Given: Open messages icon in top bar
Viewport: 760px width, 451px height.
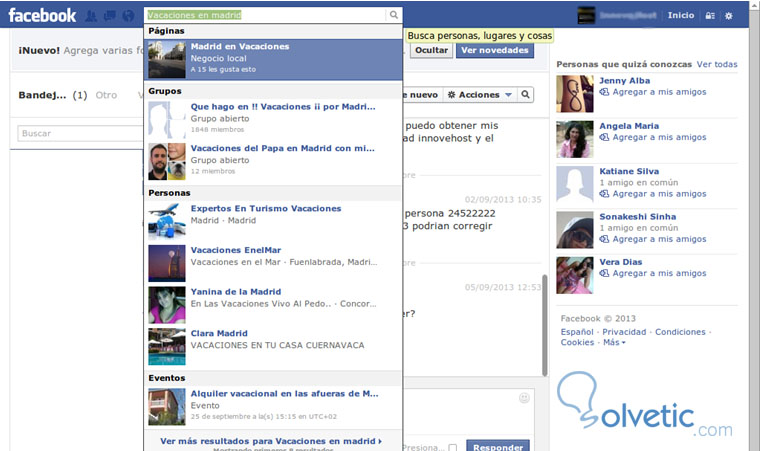Looking at the screenshot, I should coord(110,16).
